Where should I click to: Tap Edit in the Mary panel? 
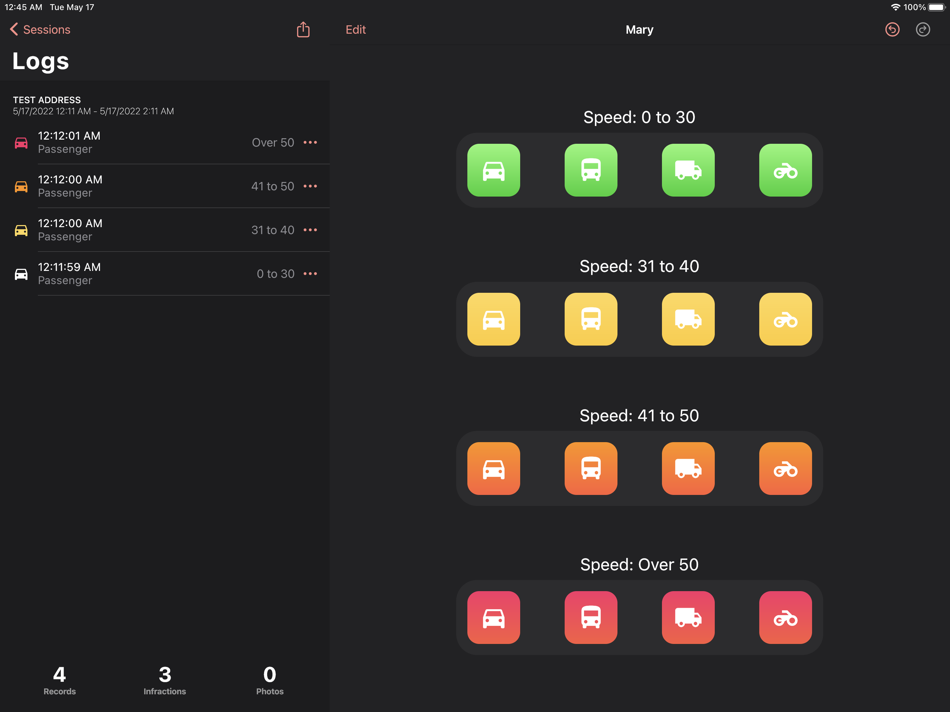356,29
